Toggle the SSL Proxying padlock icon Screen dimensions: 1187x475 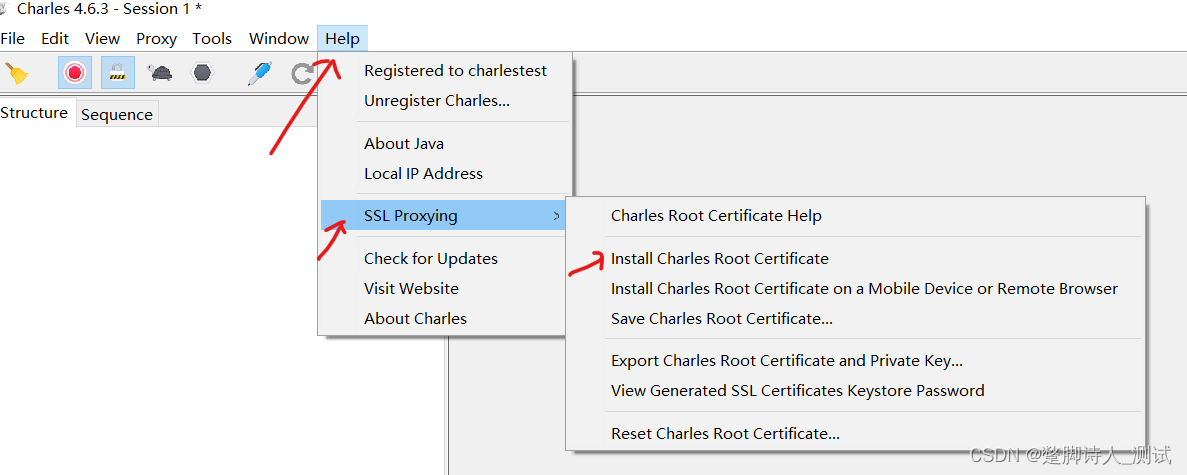coord(117,73)
